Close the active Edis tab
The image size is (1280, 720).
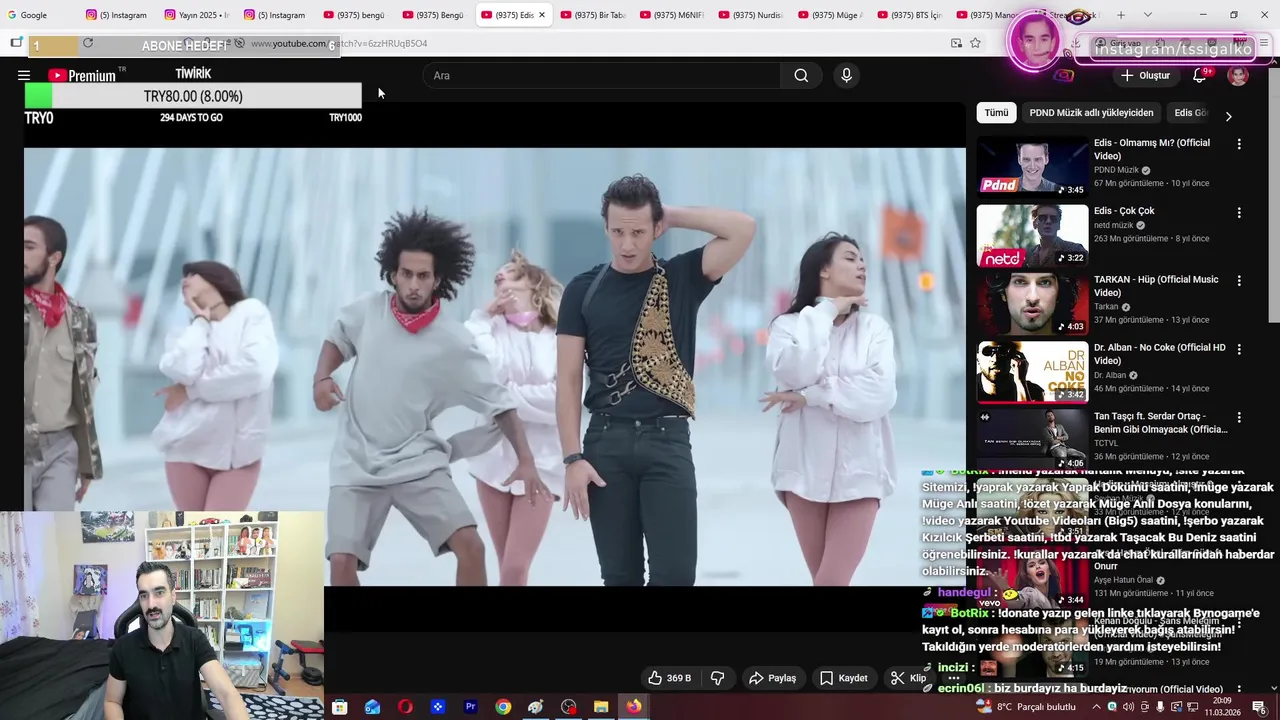tap(542, 15)
